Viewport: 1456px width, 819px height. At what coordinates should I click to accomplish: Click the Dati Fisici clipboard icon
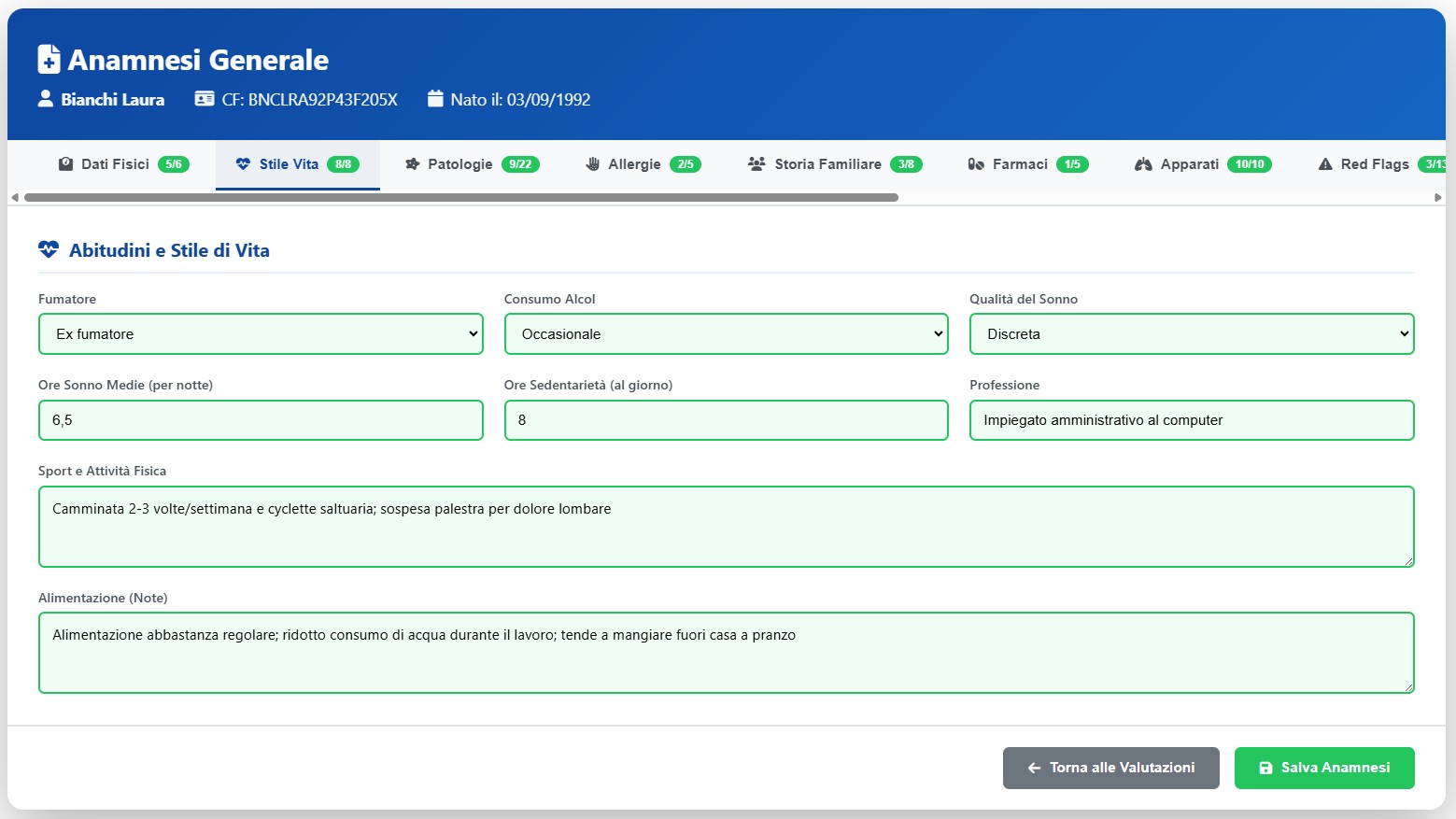pyautogui.click(x=65, y=164)
